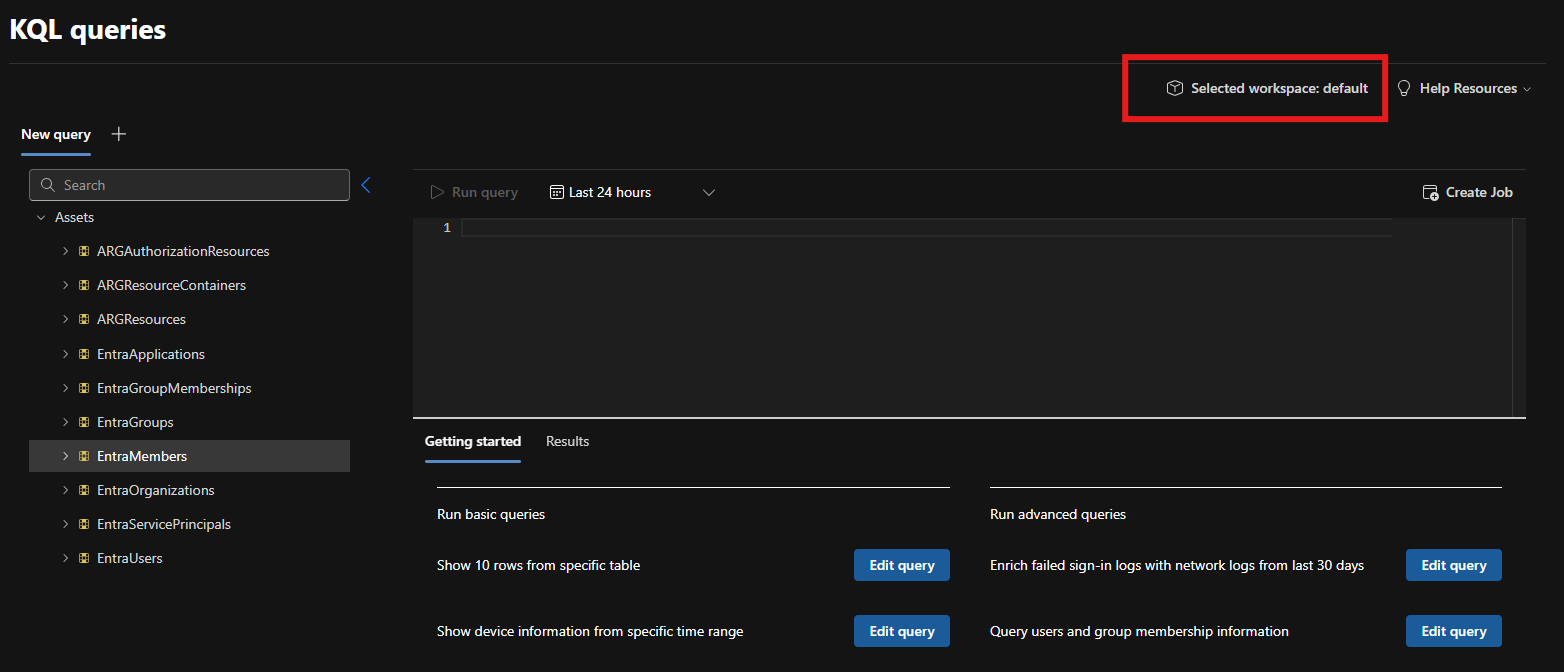The width and height of the screenshot is (1564, 672).
Task: Select the EntraOrganizations tree item
Action: [x=156, y=490]
